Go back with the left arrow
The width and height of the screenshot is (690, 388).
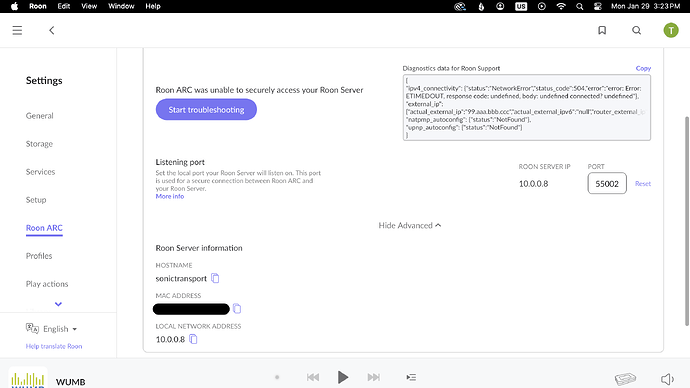51,30
